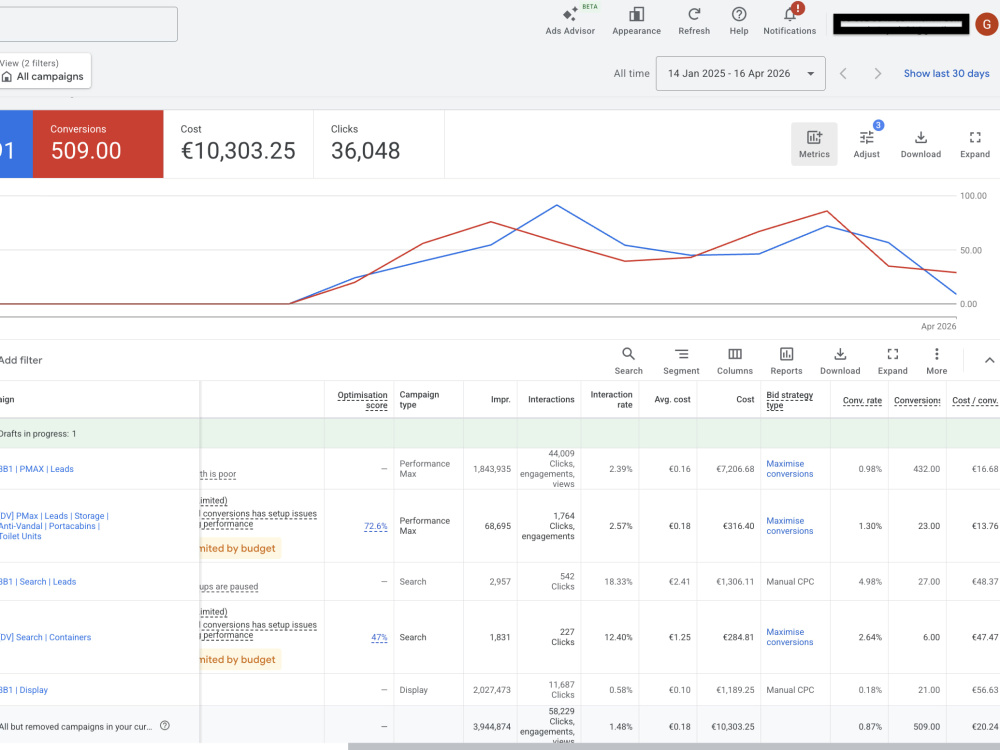This screenshot has height=750, width=1000.
Task: Click Show last 30 days
Action: pos(946,73)
